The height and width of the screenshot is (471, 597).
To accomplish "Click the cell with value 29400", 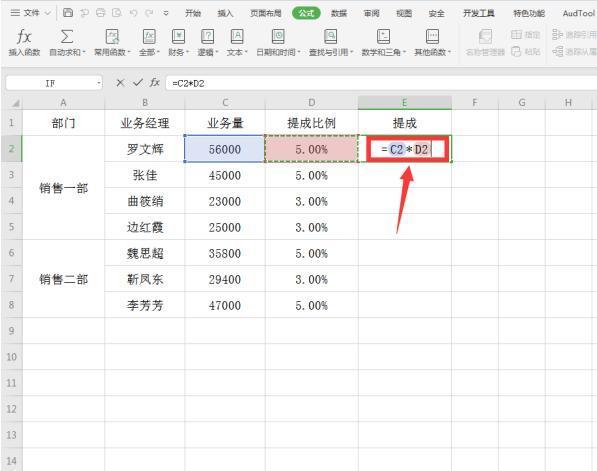I will click(x=225, y=279).
